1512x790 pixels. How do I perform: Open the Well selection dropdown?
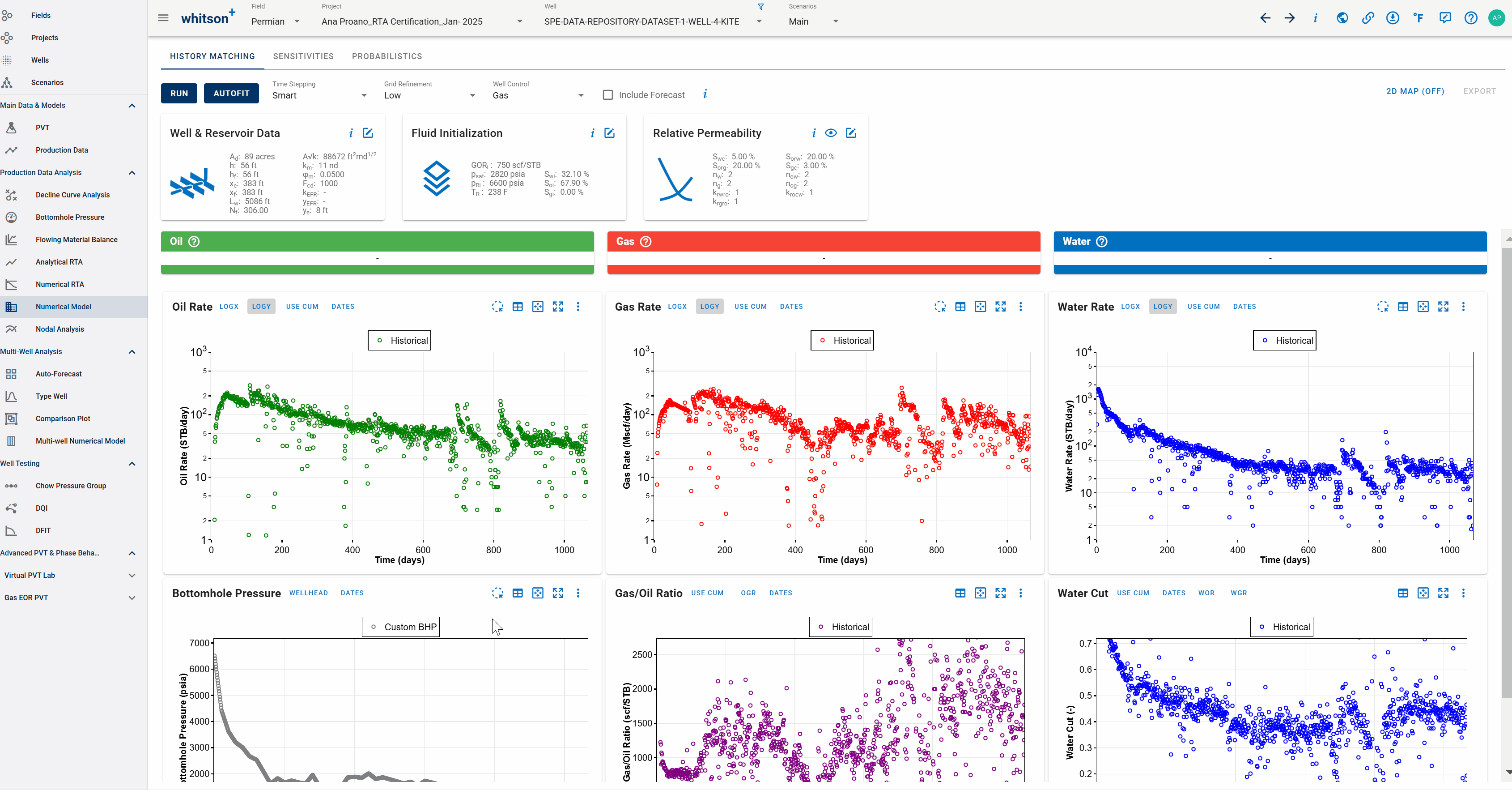pyautogui.click(x=653, y=21)
